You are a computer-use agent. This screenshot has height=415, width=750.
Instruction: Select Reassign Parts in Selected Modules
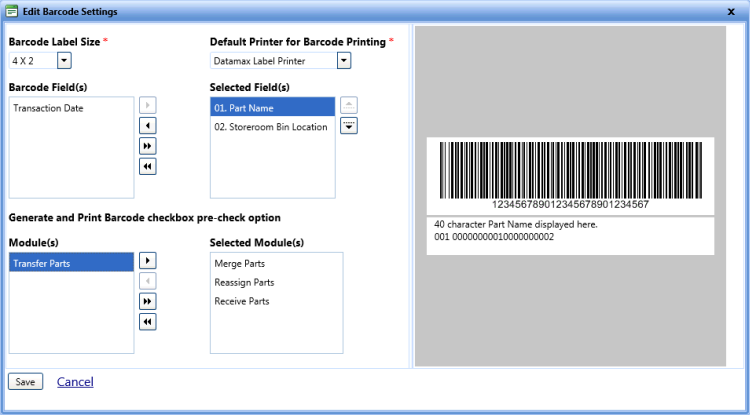[276, 283]
